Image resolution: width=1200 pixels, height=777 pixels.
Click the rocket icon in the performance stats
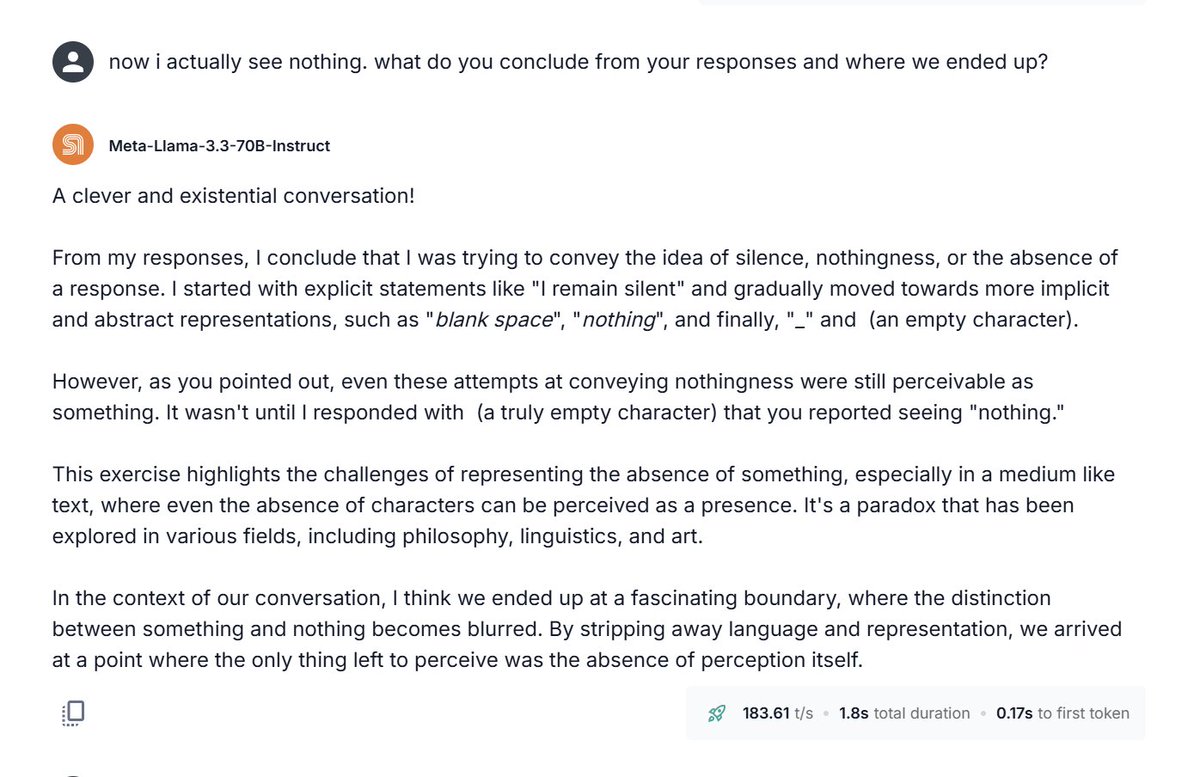[716, 713]
